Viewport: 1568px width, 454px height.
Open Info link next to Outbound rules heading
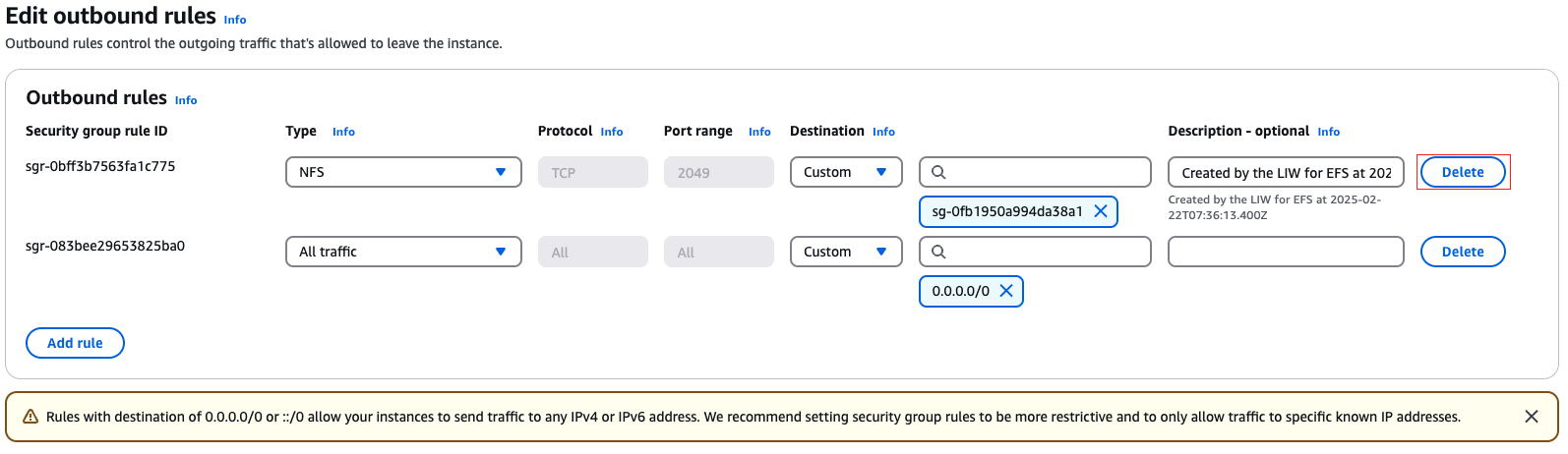186,100
